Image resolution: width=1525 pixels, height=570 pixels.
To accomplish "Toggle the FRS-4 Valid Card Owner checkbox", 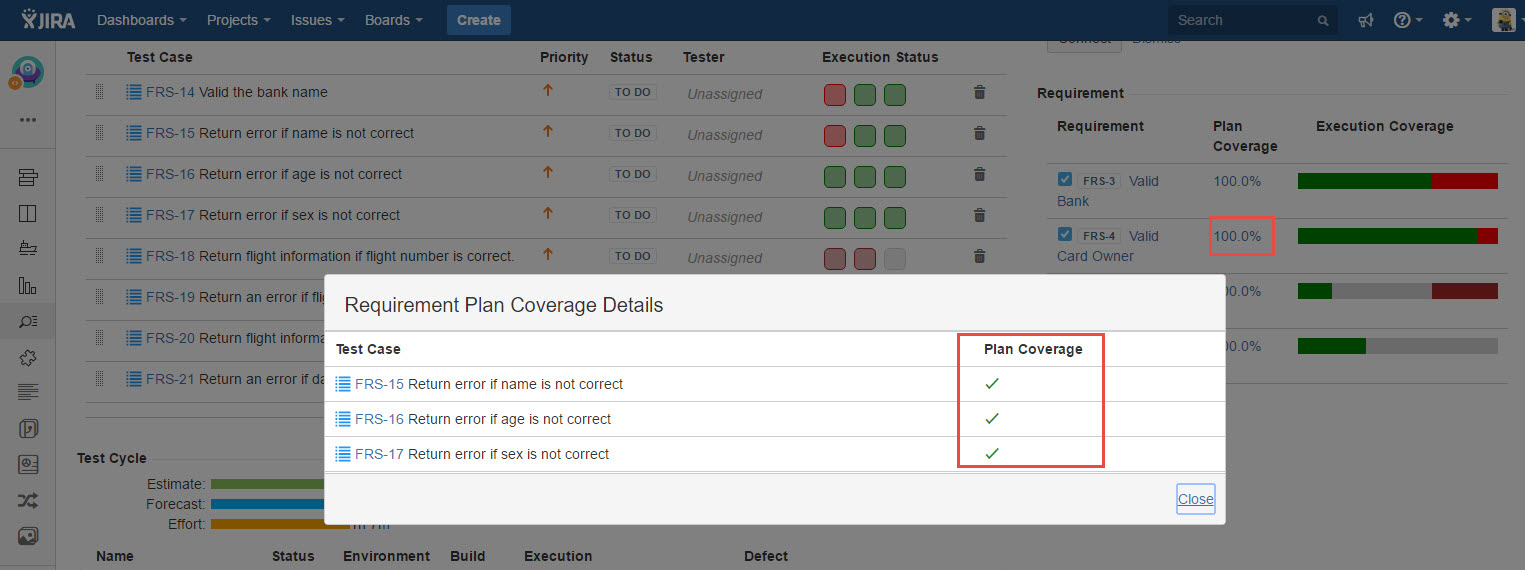I will click(x=1065, y=235).
